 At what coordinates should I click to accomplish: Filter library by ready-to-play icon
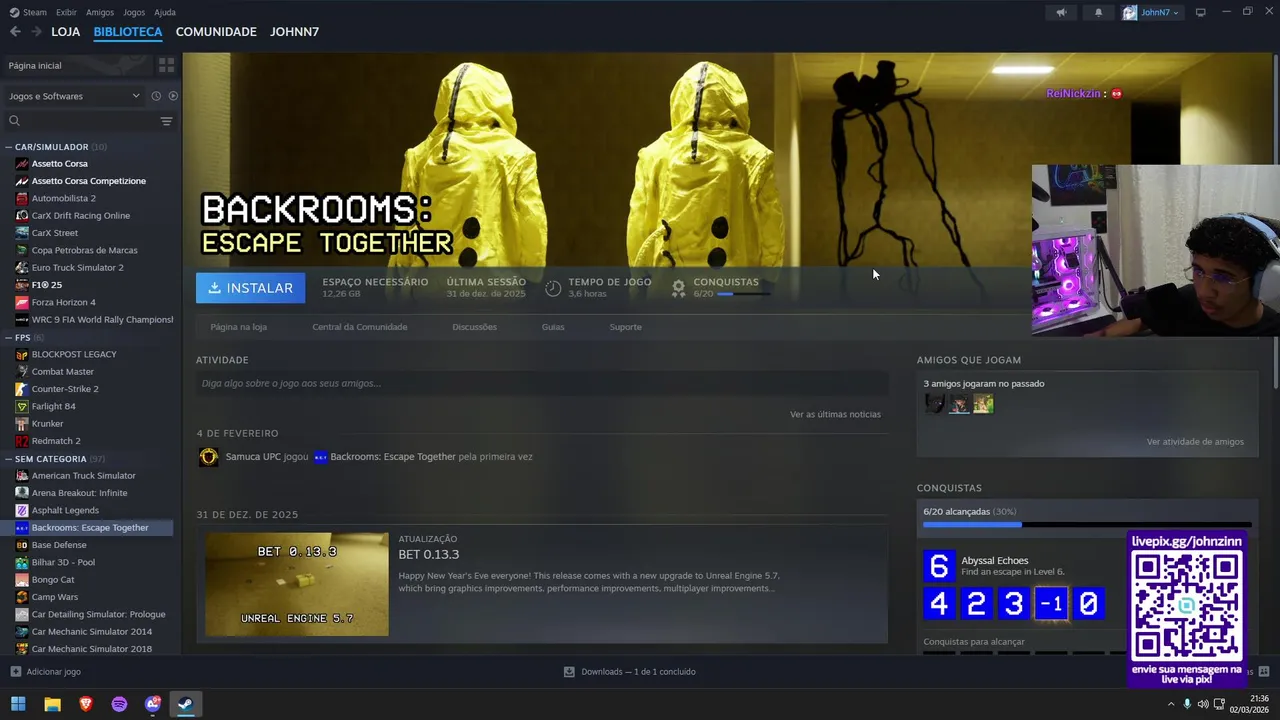[x=173, y=96]
